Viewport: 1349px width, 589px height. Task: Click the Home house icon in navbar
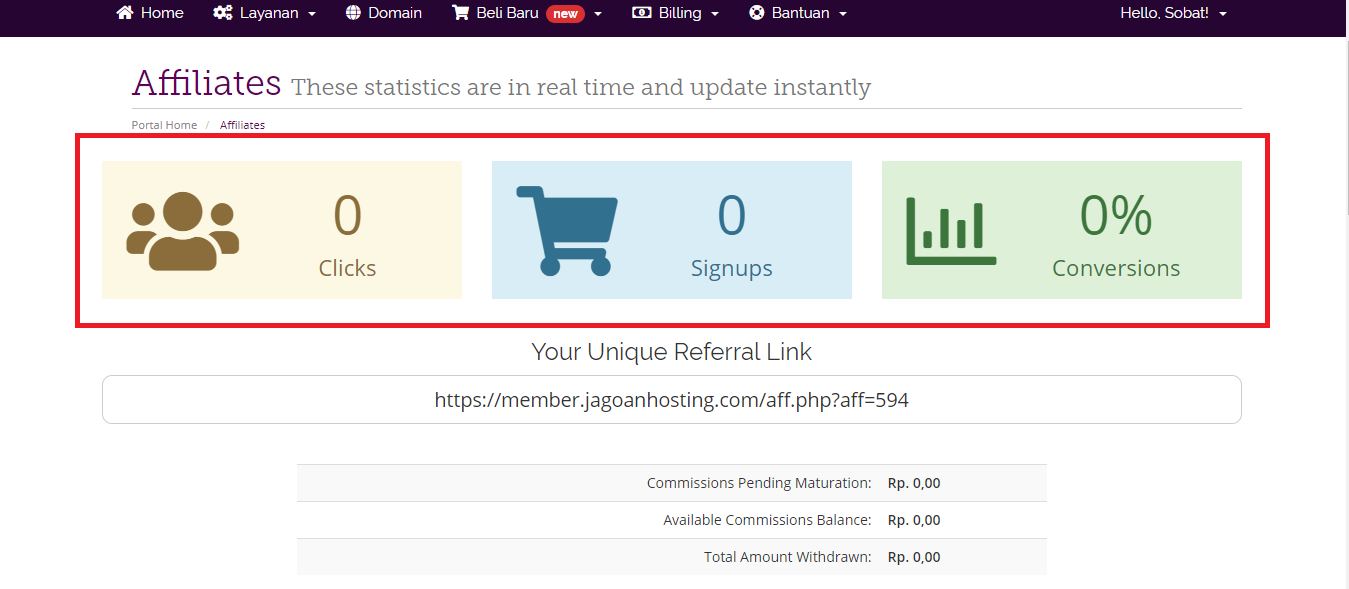pyautogui.click(x=125, y=13)
